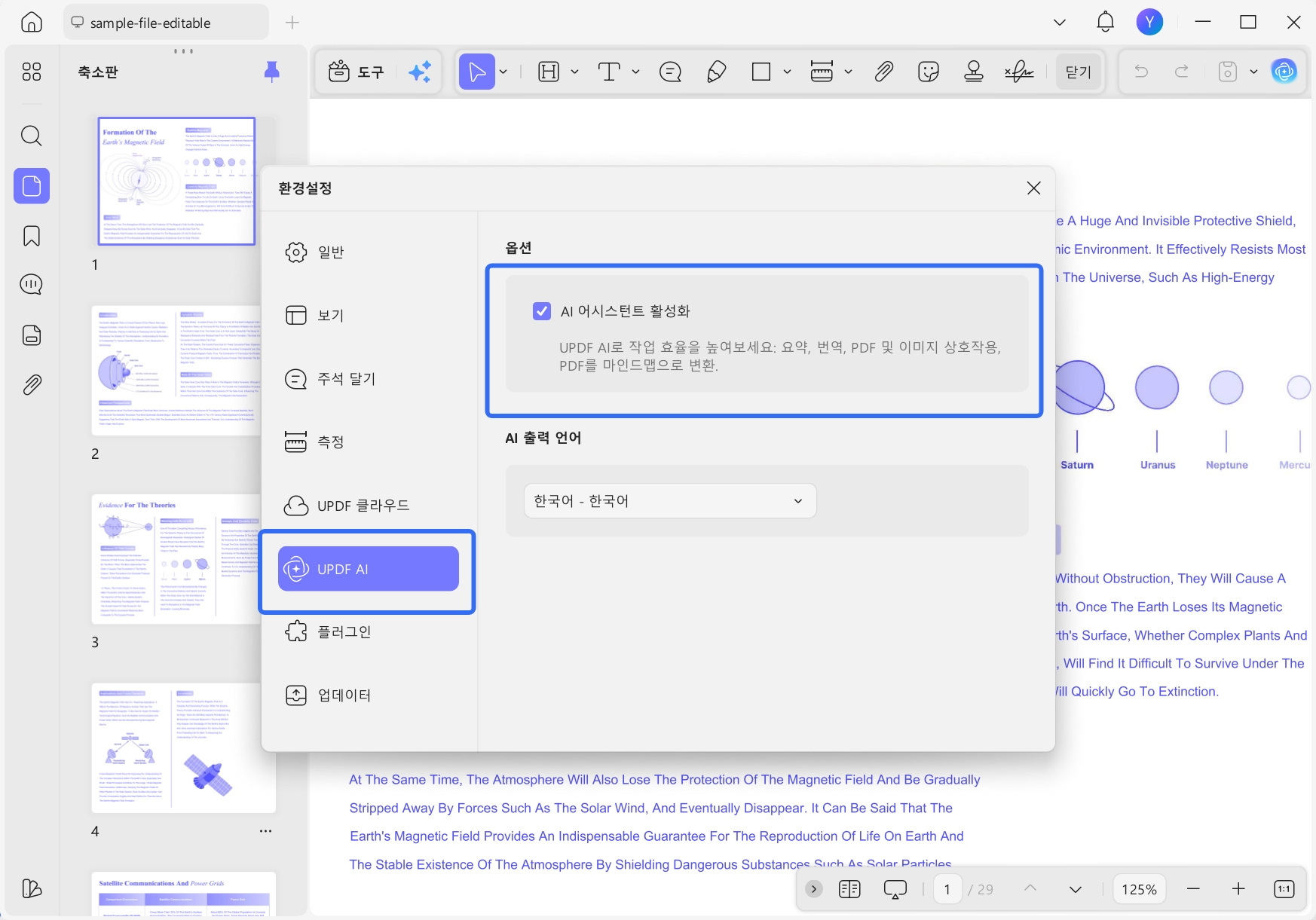Go to the next page chevron
The height and width of the screenshot is (920, 1316).
pyautogui.click(x=1076, y=889)
